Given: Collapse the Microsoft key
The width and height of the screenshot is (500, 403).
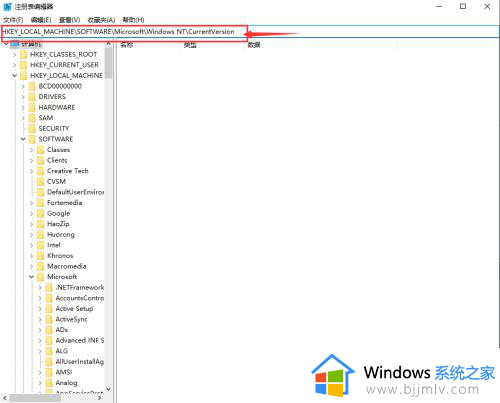Looking at the screenshot, I should (x=31, y=277).
